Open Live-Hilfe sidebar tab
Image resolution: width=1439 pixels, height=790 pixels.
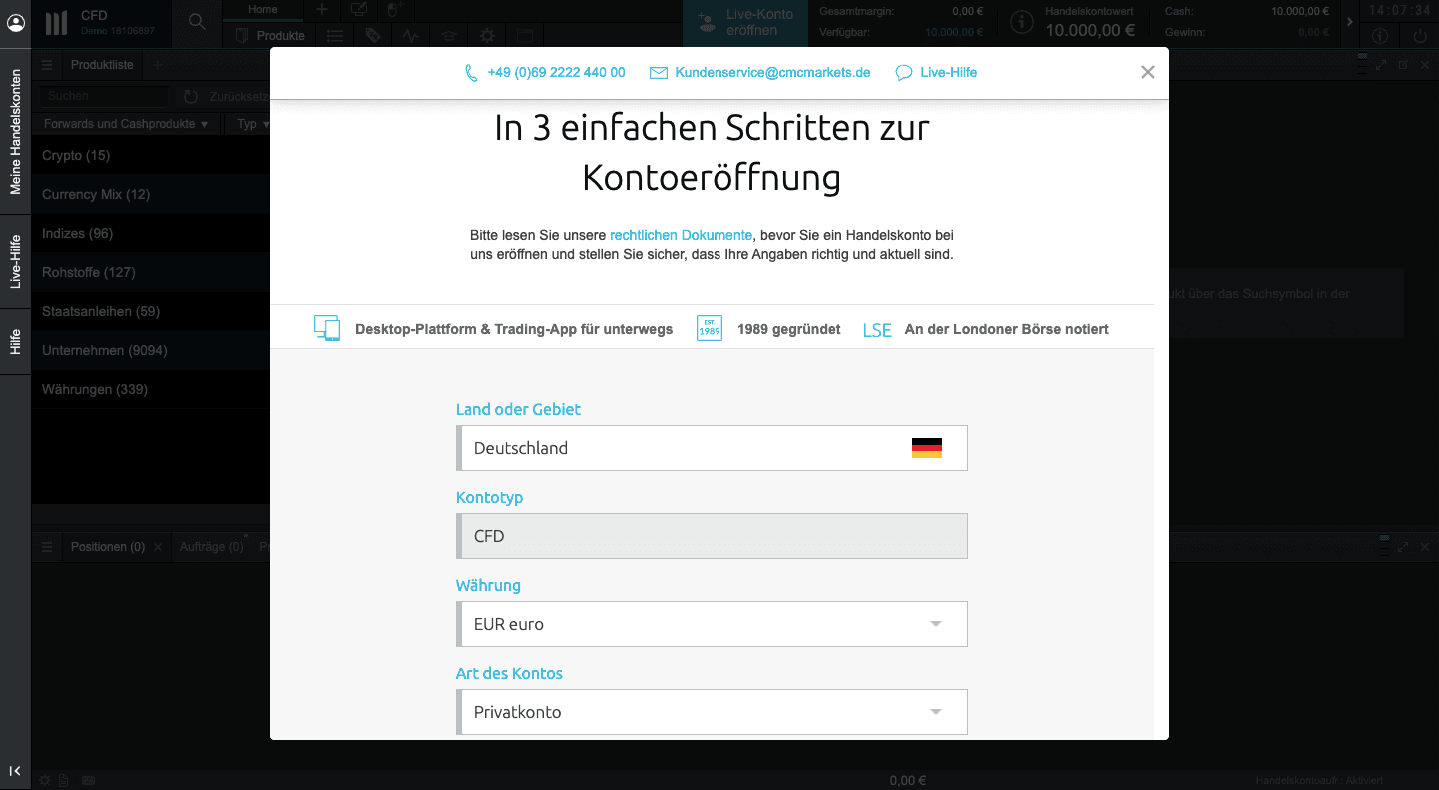[x=15, y=262]
